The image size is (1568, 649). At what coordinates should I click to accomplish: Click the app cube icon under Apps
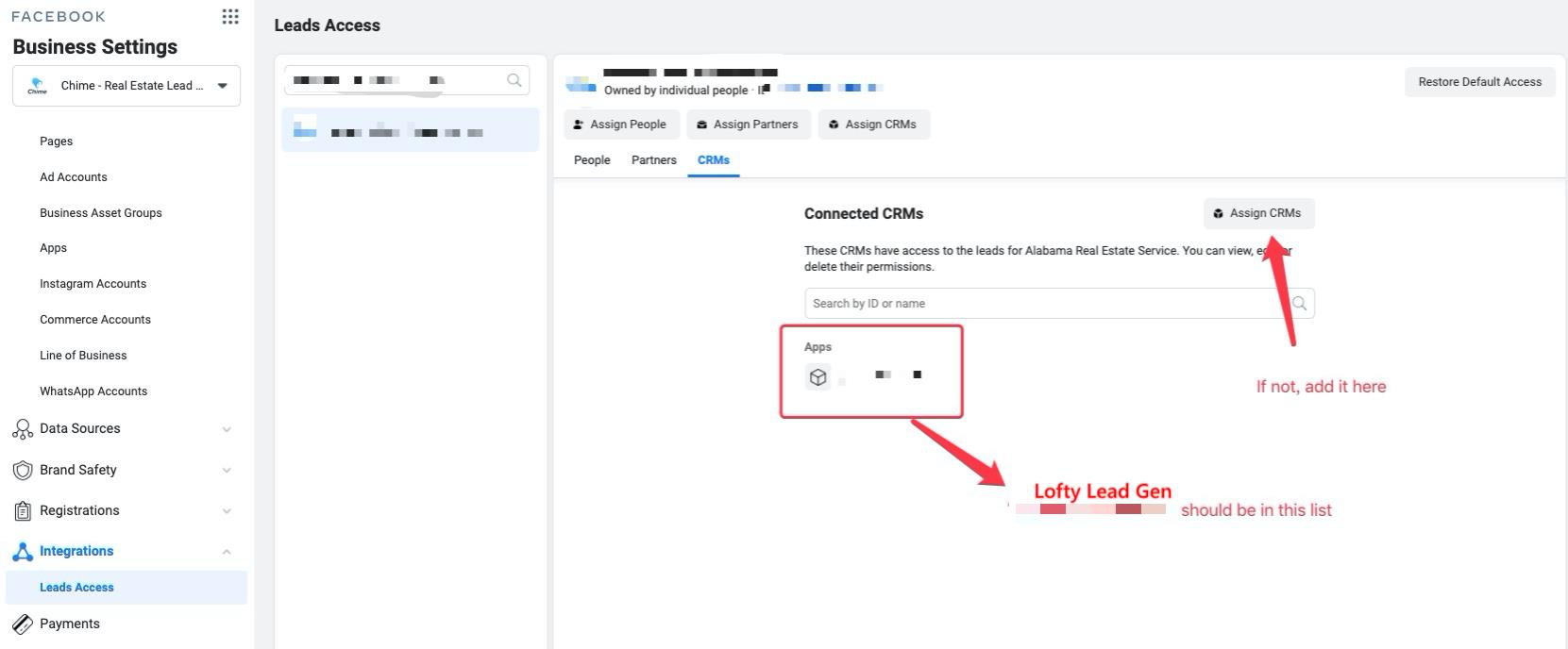[x=818, y=377]
